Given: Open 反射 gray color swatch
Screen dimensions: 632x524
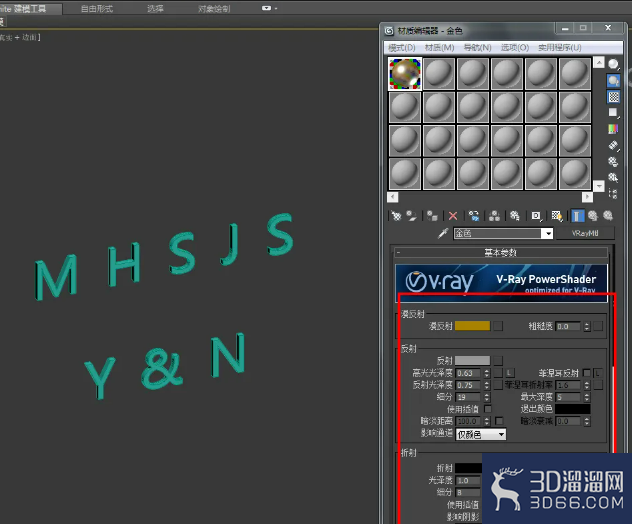Looking at the screenshot, I should 472,360.
